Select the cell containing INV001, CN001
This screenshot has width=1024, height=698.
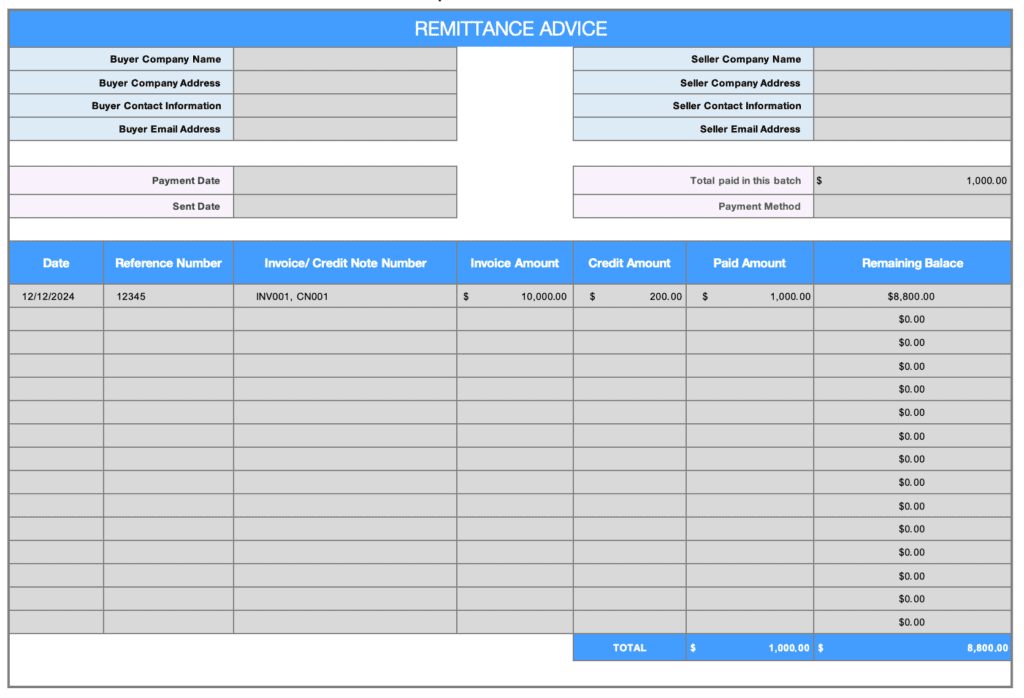pyautogui.click(x=345, y=296)
